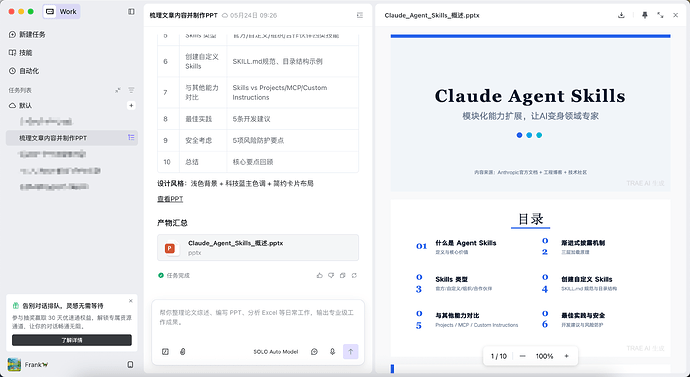Screen dimensions: 690x377
Task: Click the 1 / 10 page indicator
Action: [x=499, y=356]
